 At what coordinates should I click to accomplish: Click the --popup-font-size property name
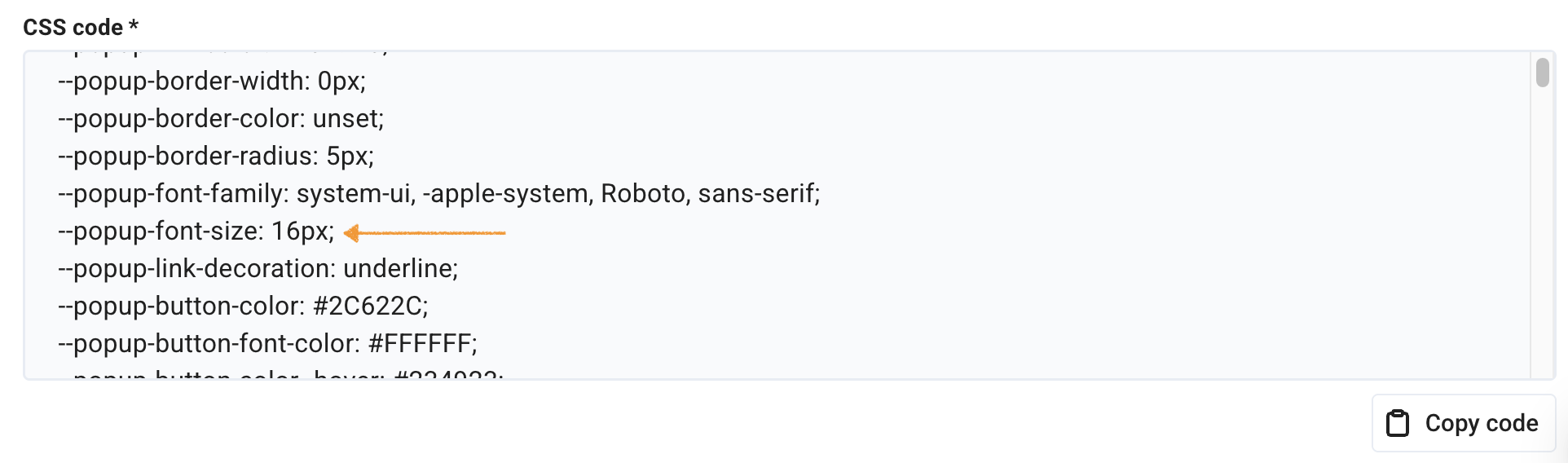[x=159, y=231]
